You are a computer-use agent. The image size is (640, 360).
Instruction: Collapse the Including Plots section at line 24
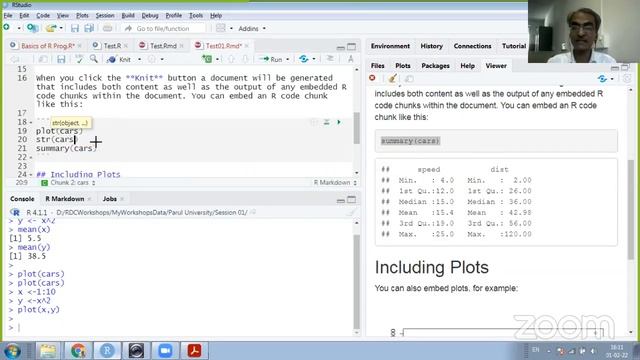pos(31,174)
